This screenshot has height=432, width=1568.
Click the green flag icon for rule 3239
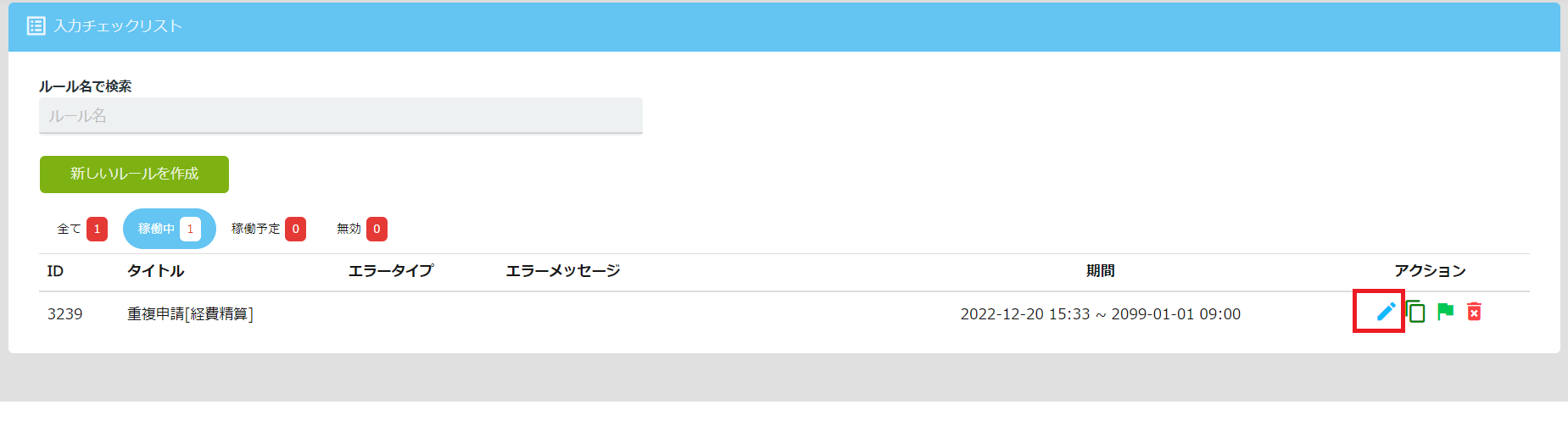coord(1446,312)
